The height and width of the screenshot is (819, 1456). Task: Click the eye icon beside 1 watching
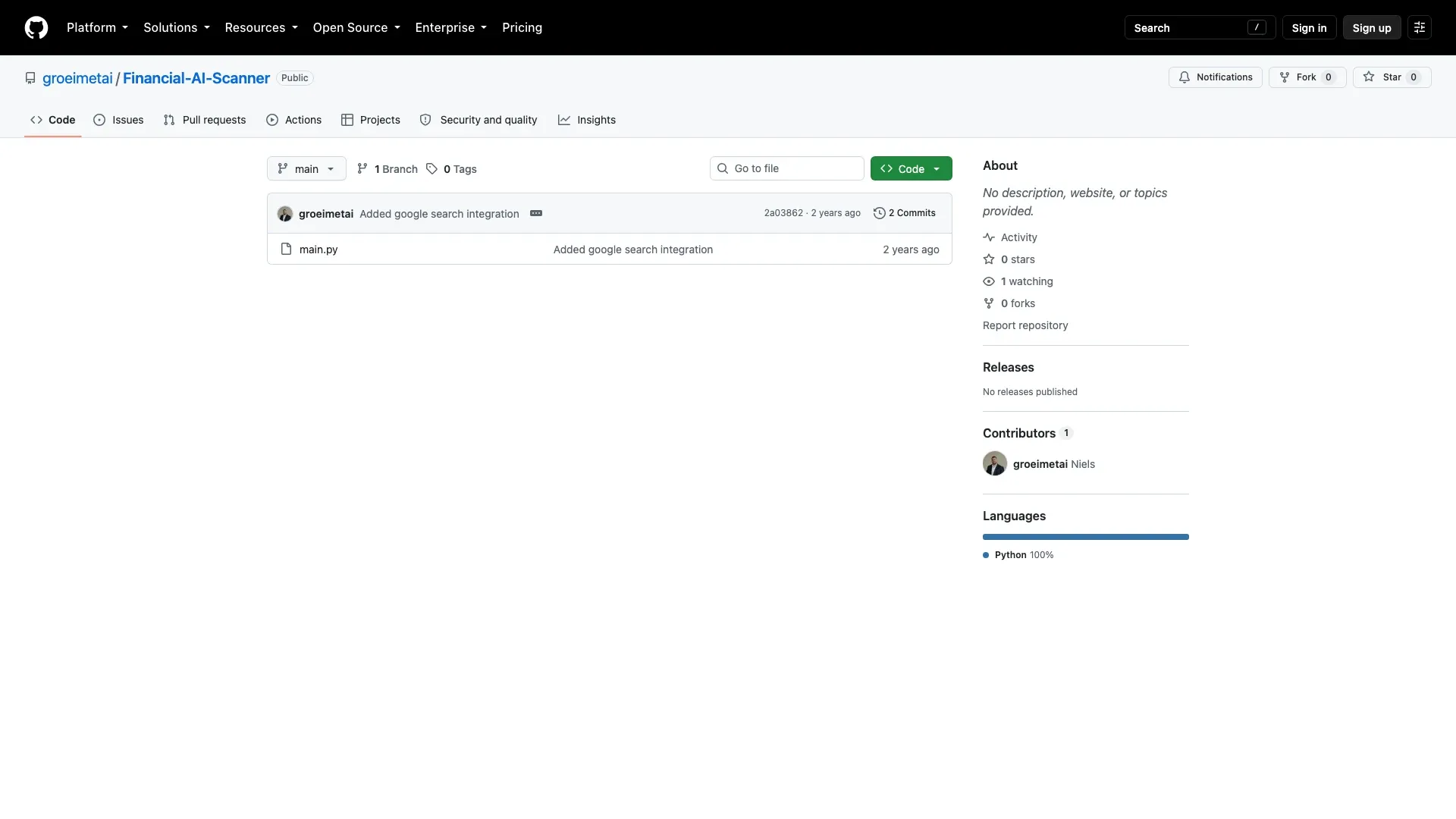(989, 281)
